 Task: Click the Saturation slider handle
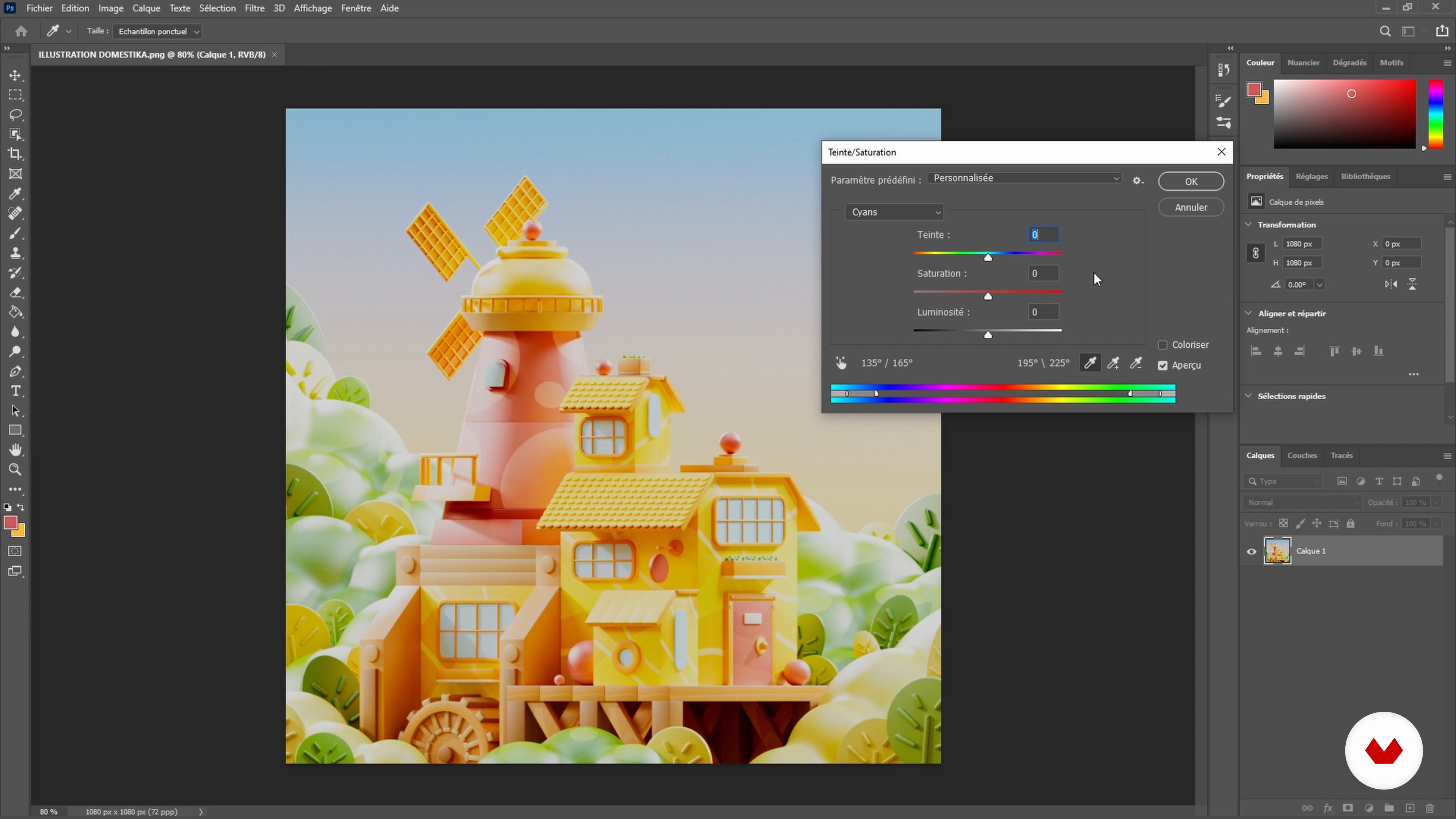tap(988, 296)
